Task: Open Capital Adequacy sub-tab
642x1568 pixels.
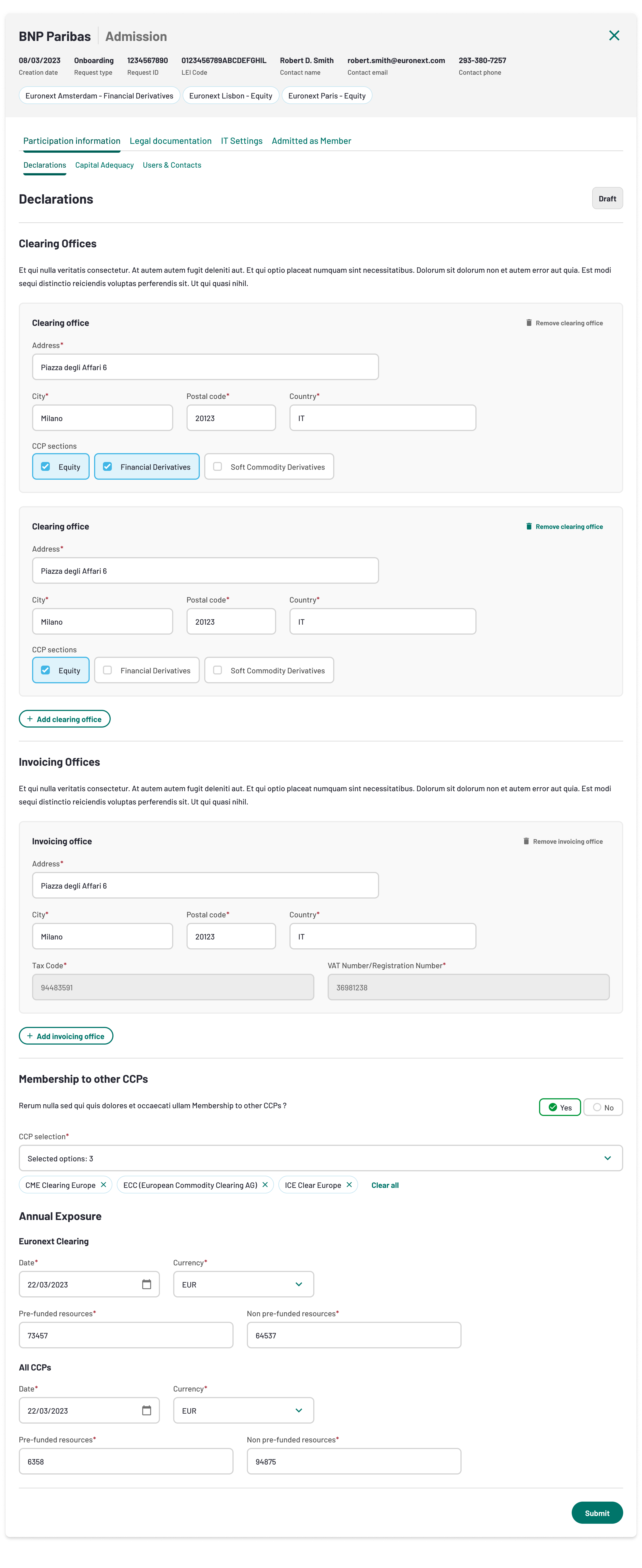Action: (104, 165)
